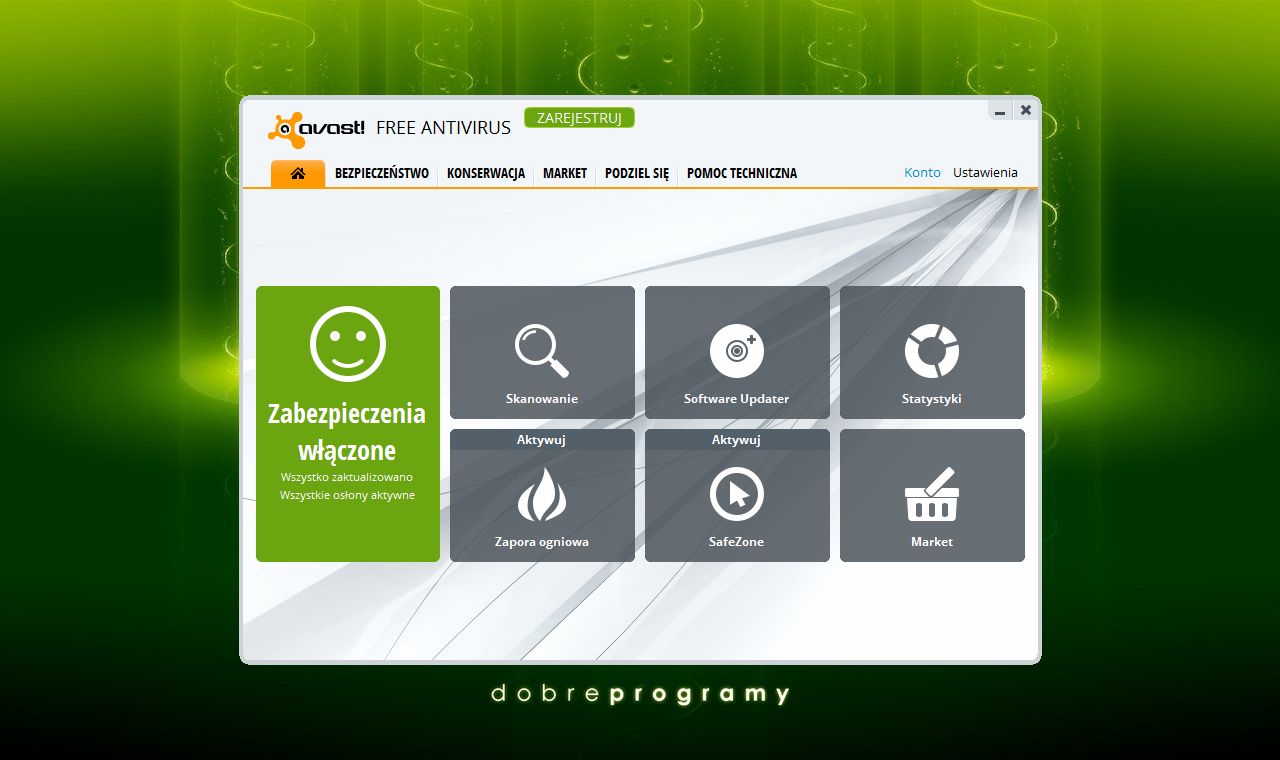
Task: Open the POMOC TECHNICZNA menu
Action: (x=742, y=173)
